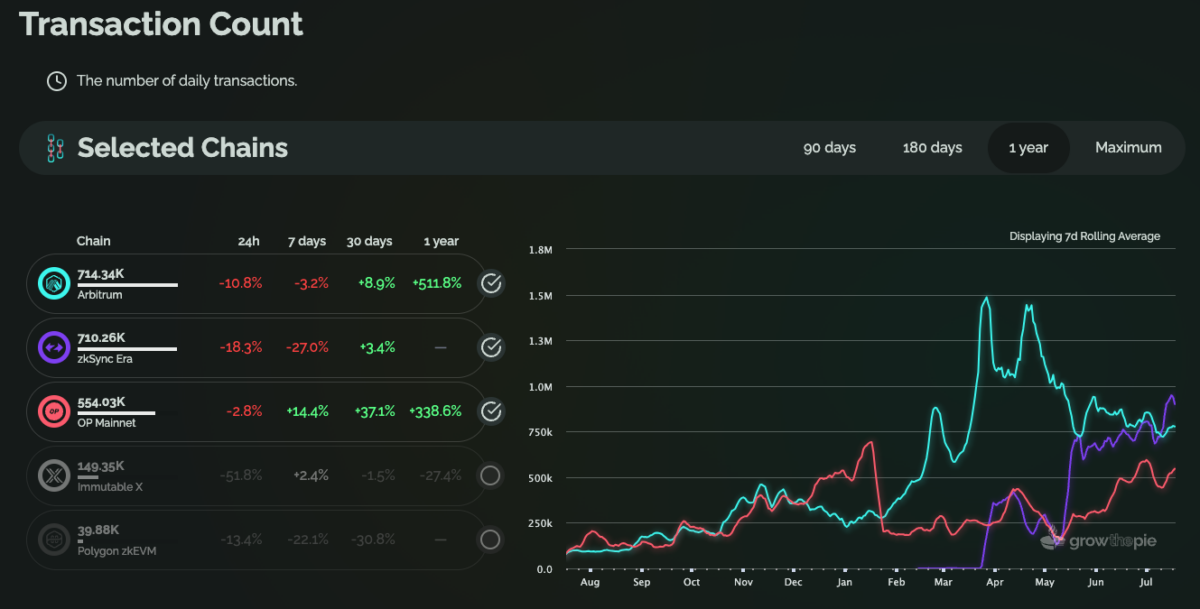Image resolution: width=1200 pixels, height=609 pixels.
Task: Click the Arbitrum peak on the cyan line
Action: tap(987, 298)
